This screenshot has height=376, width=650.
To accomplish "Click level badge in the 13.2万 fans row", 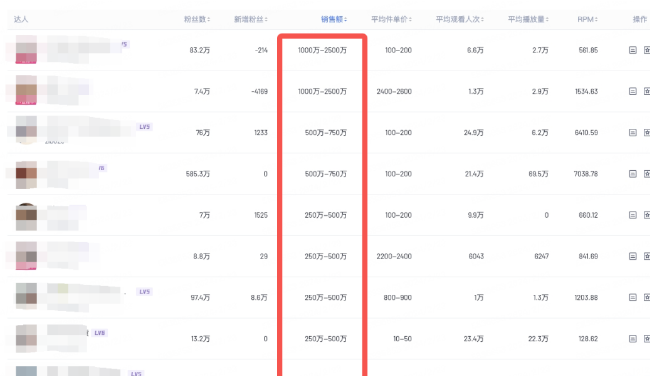I will pyautogui.click(x=99, y=333).
